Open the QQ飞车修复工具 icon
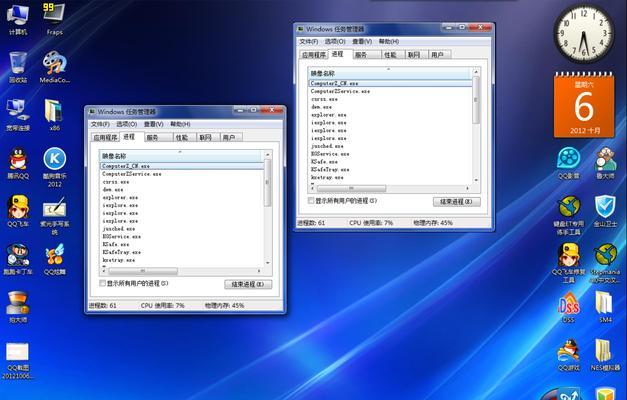This screenshot has width=627, height=400. 569,263
